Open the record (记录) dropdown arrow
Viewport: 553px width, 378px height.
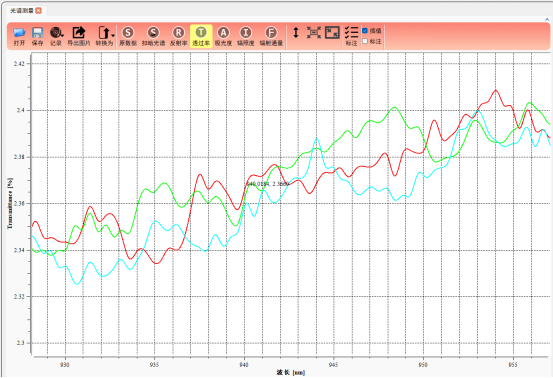62,35
